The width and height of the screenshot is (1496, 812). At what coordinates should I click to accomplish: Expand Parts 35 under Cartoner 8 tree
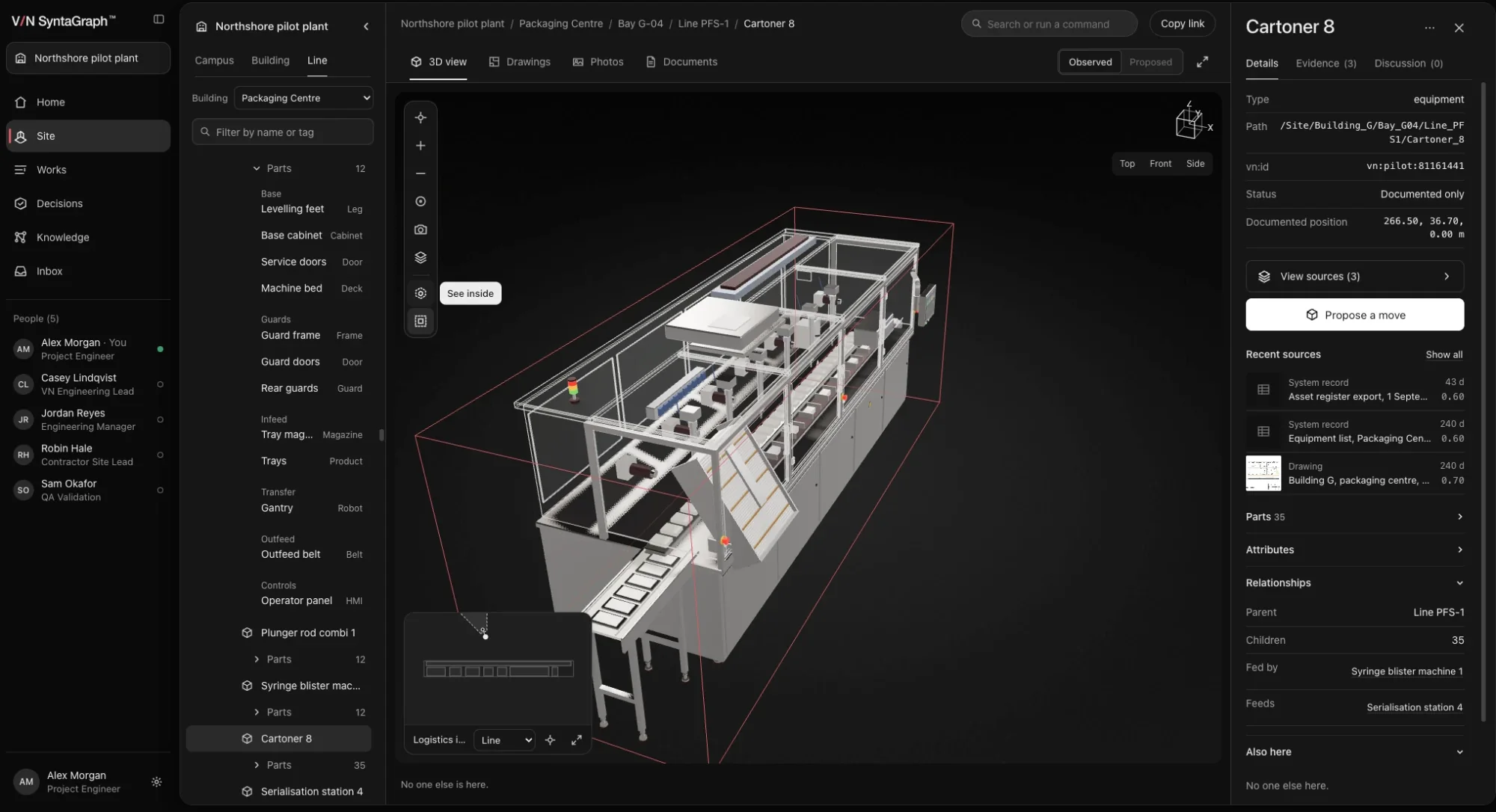point(257,765)
